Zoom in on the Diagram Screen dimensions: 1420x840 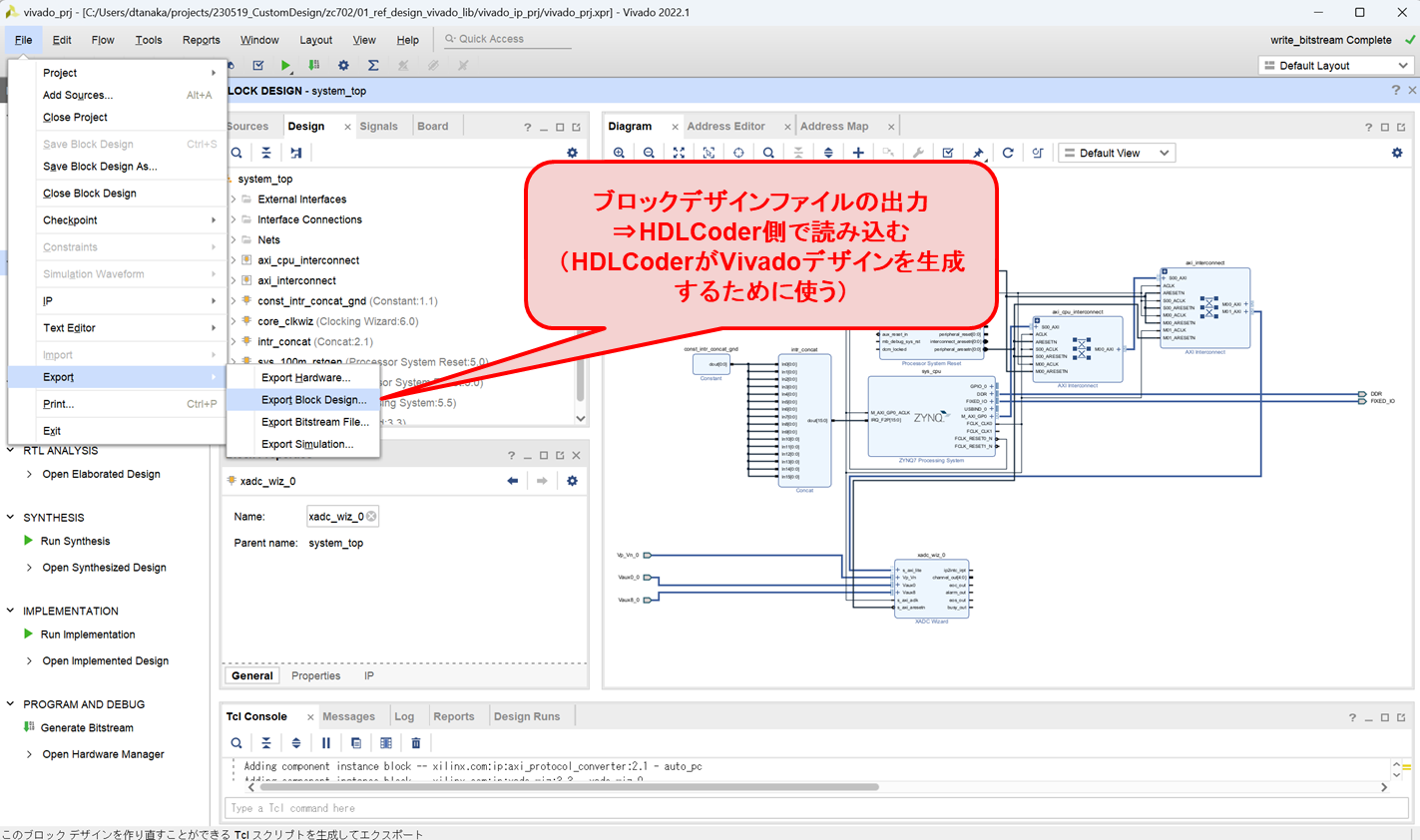(x=619, y=153)
